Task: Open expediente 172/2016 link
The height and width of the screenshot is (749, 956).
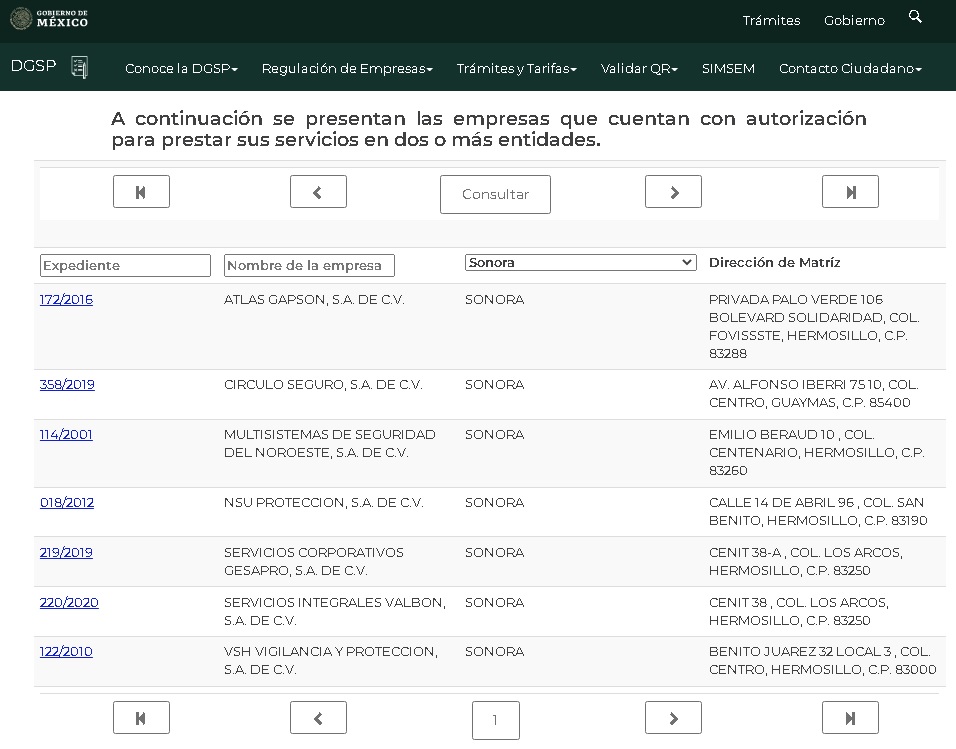Action: pos(66,299)
